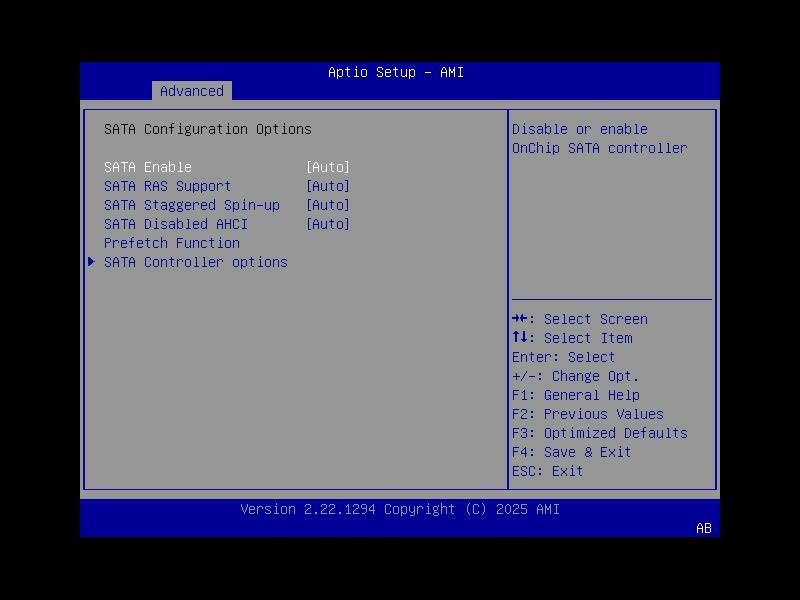Click the Enter: Select hint
Image resolution: width=800 pixels, height=600 pixels.
pyautogui.click(x=563, y=357)
